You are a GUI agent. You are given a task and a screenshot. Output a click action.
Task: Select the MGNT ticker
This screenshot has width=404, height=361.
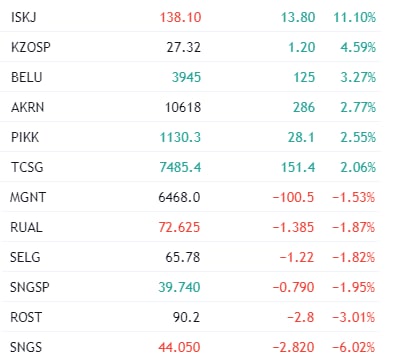(28, 197)
